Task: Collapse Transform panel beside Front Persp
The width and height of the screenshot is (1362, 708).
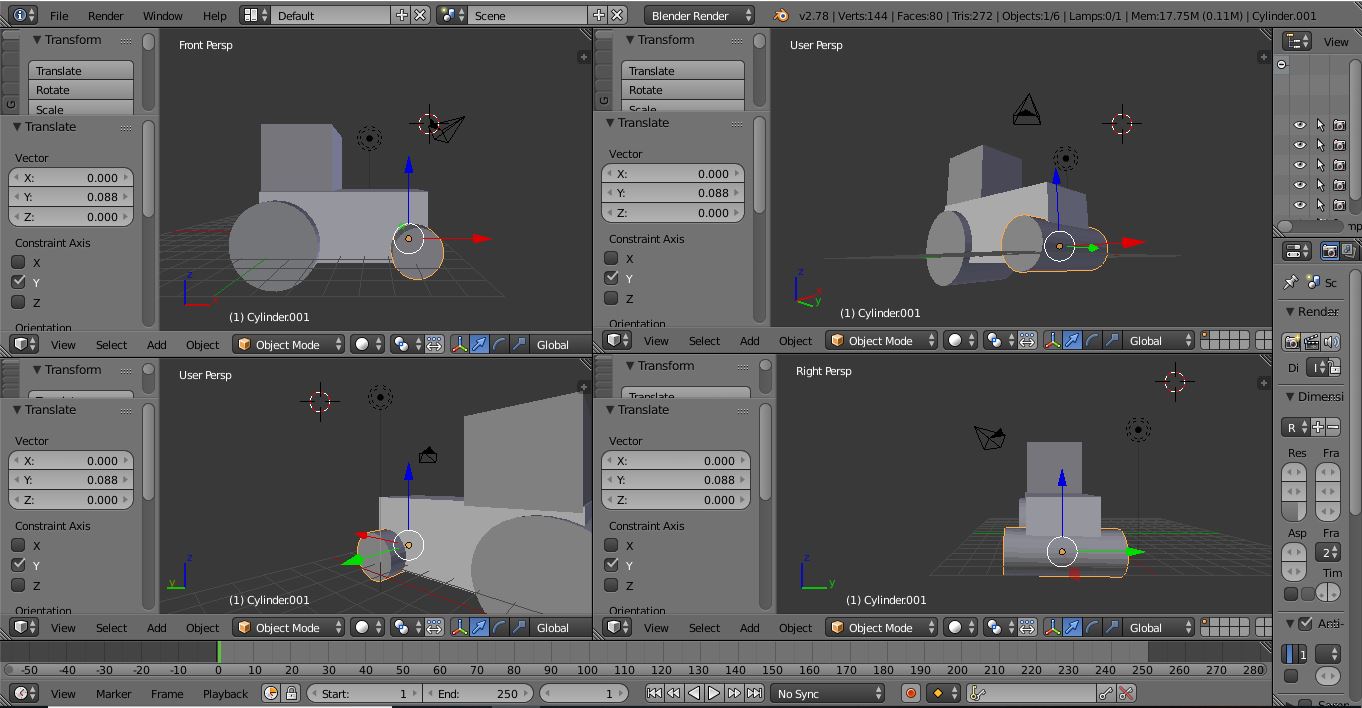Action: click(37, 40)
